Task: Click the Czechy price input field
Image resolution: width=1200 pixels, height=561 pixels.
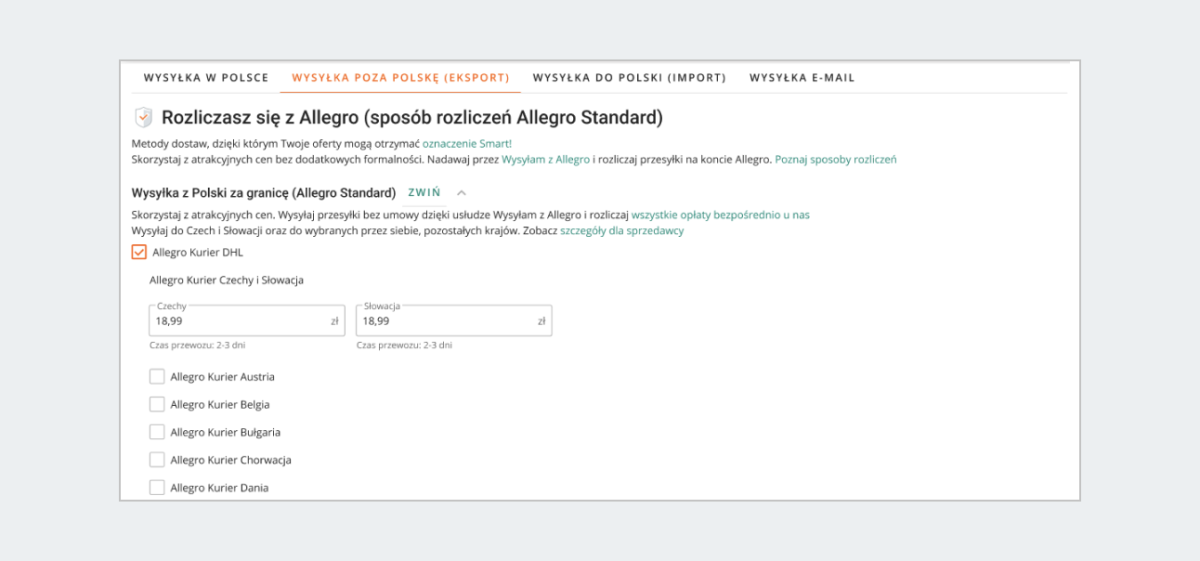Action: point(240,321)
